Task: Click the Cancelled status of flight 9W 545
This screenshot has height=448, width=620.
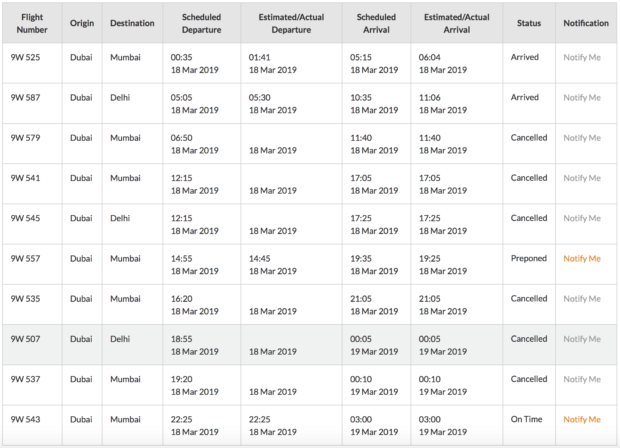Action: pyautogui.click(x=529, y=218)
